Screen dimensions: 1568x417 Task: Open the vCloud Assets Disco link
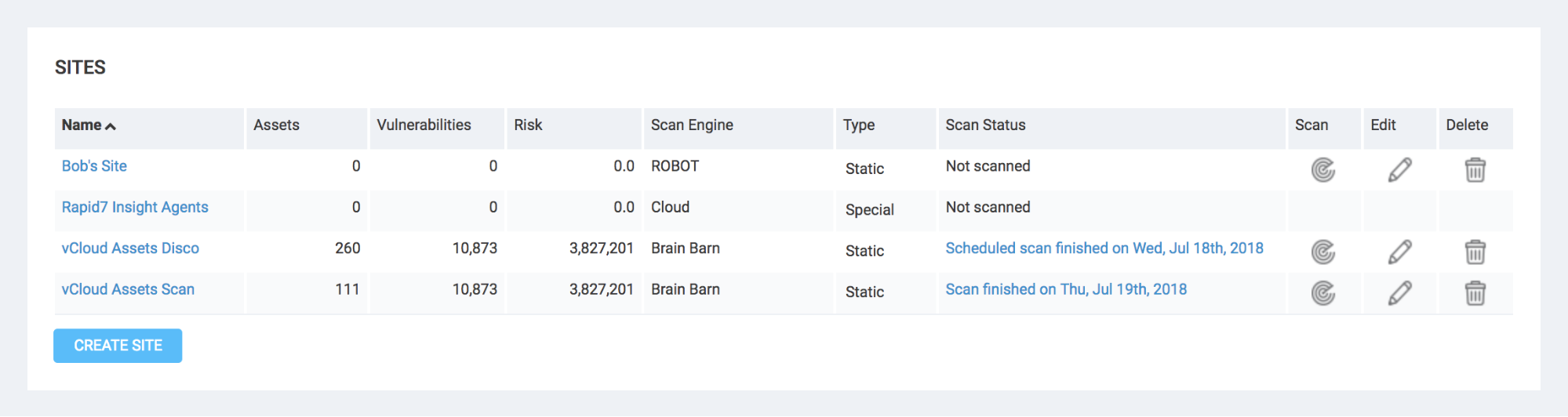(130, 248)
